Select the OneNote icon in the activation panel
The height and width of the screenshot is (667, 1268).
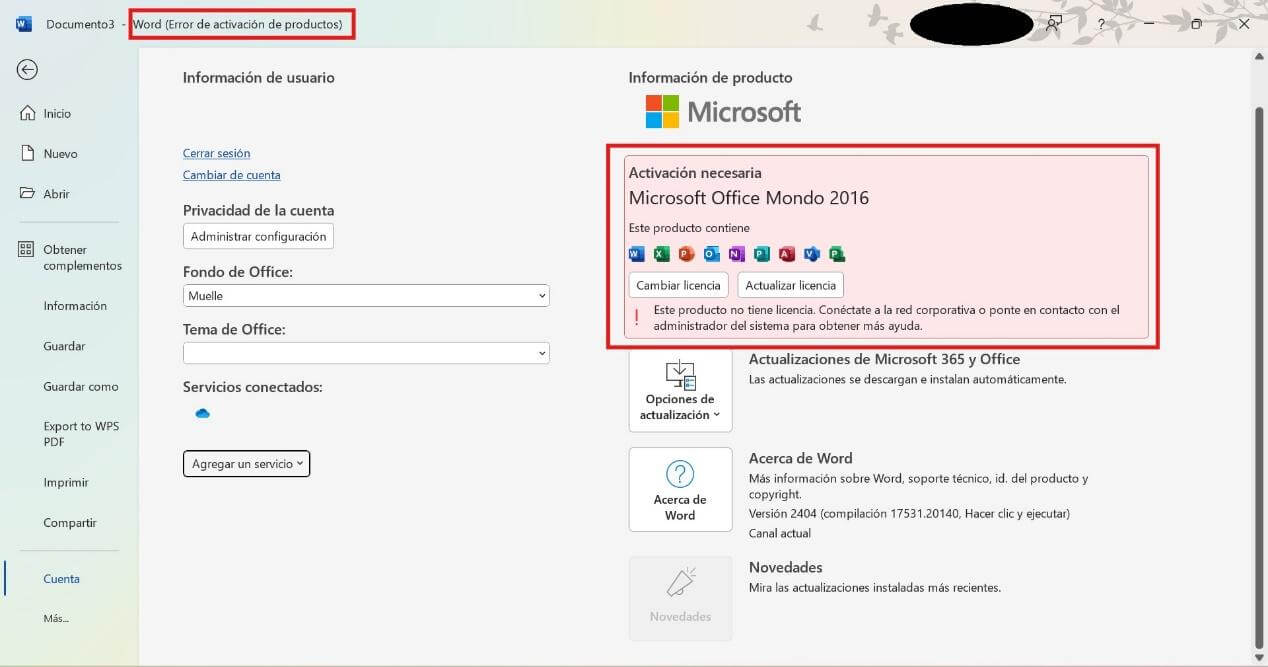[736, 254]
